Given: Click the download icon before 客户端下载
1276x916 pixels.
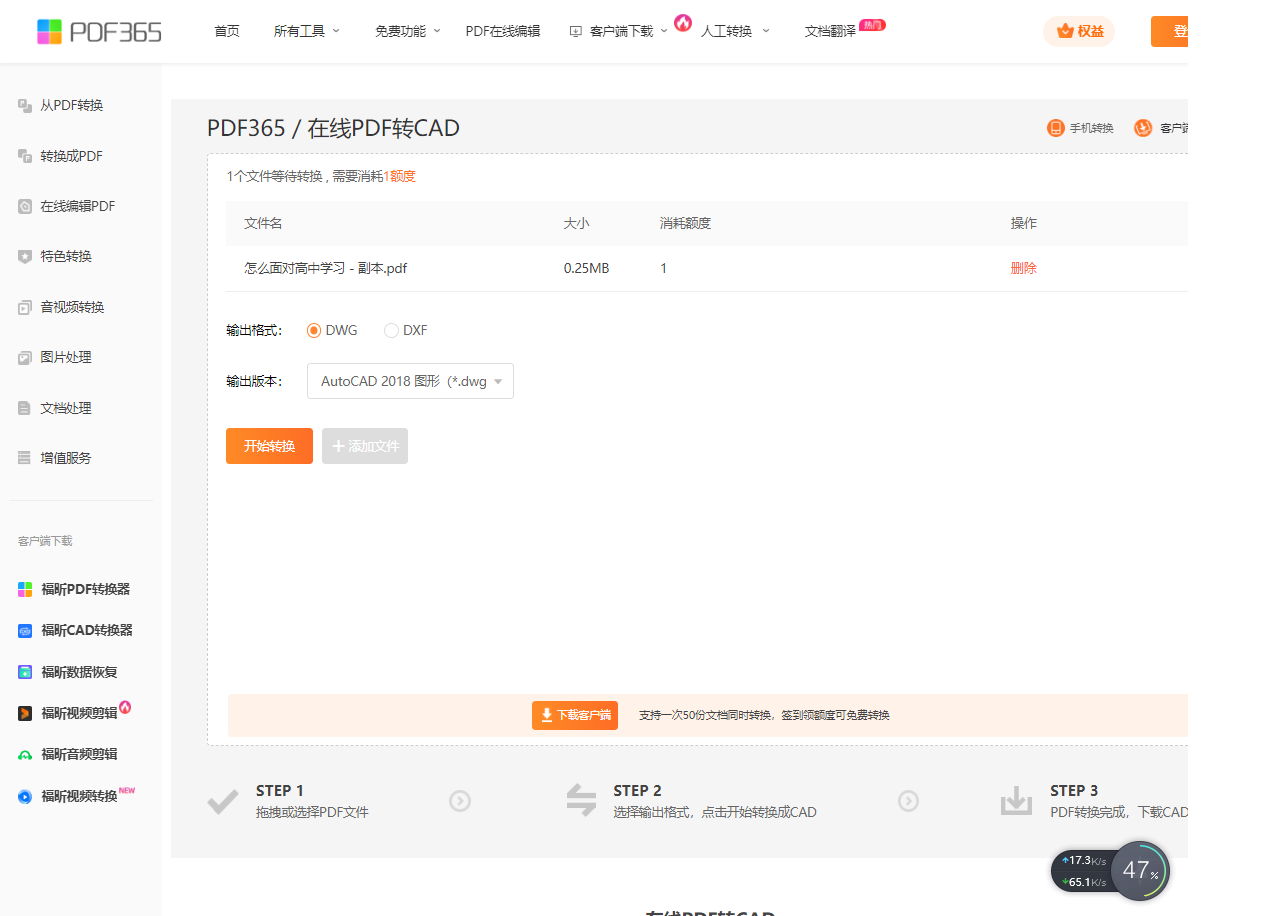Looking at the screenshot, I should click(575, 31).
